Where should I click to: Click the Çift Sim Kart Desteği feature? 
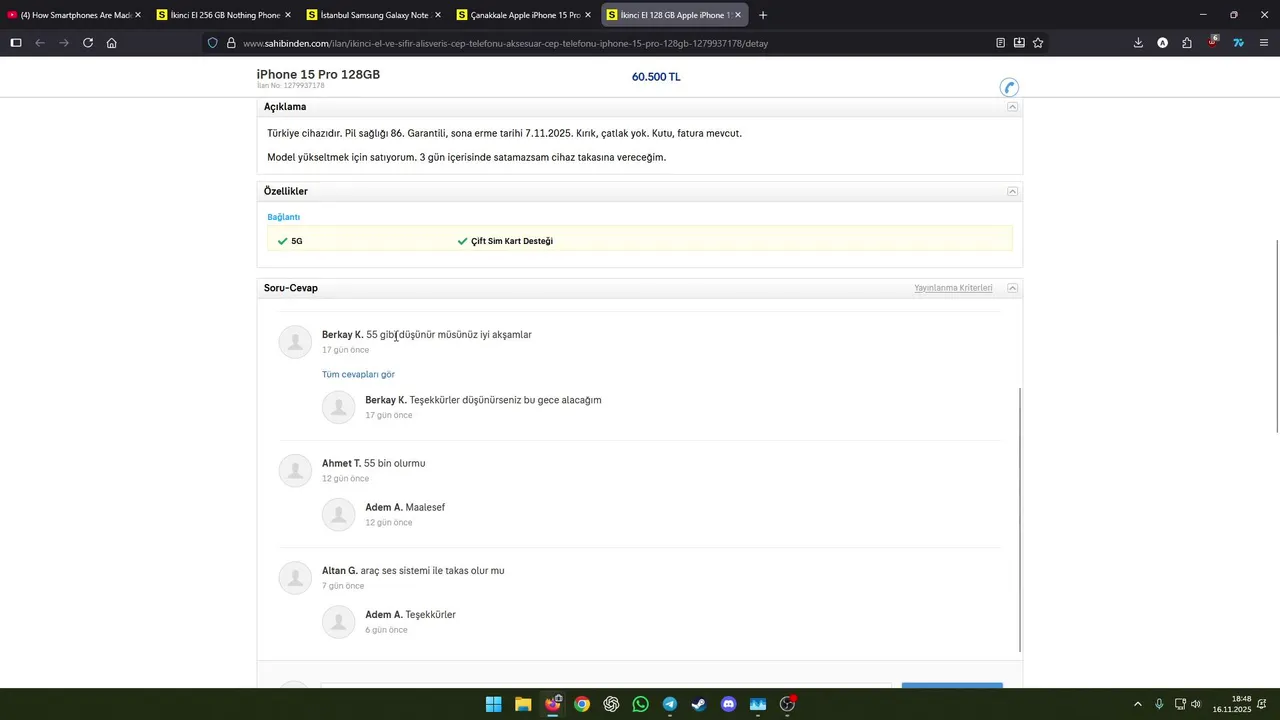click(x=505, y=241)
